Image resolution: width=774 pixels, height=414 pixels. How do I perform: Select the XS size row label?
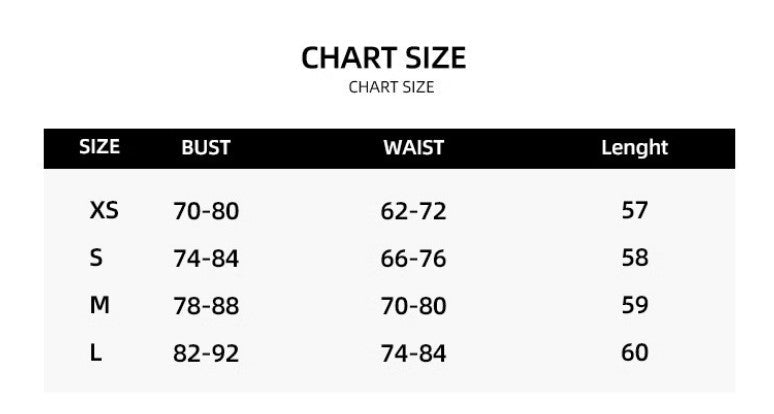(x=104, y=211)
